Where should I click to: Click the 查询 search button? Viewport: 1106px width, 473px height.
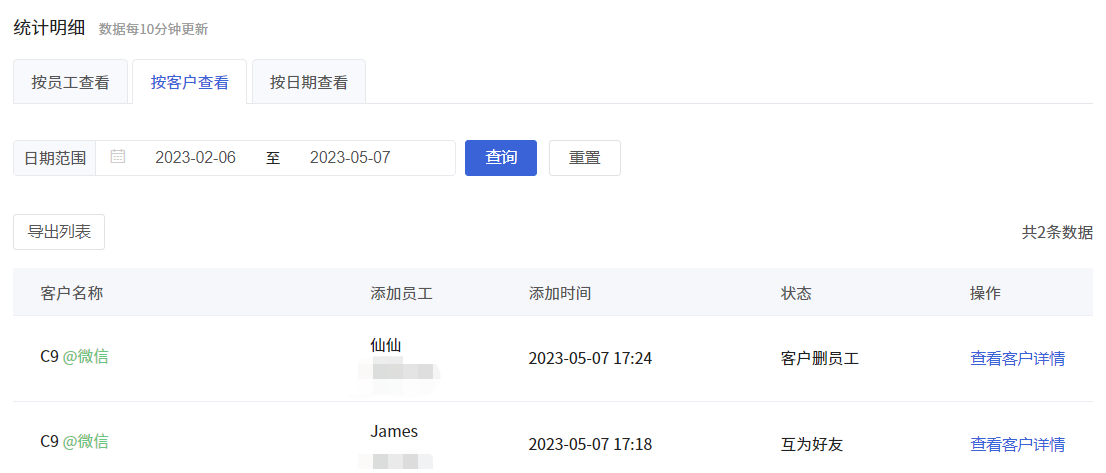501,158
